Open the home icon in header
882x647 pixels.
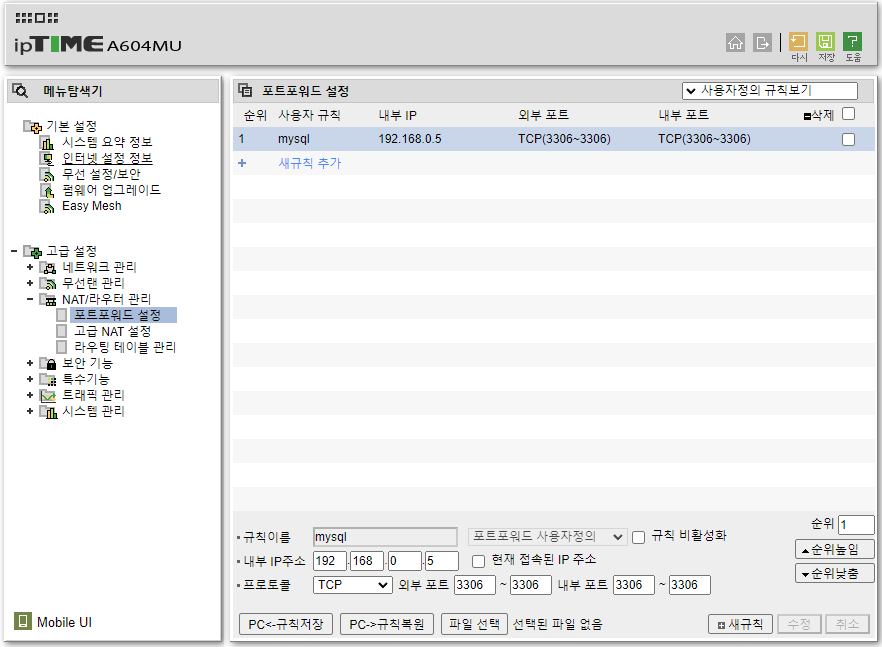pos(735,42)
